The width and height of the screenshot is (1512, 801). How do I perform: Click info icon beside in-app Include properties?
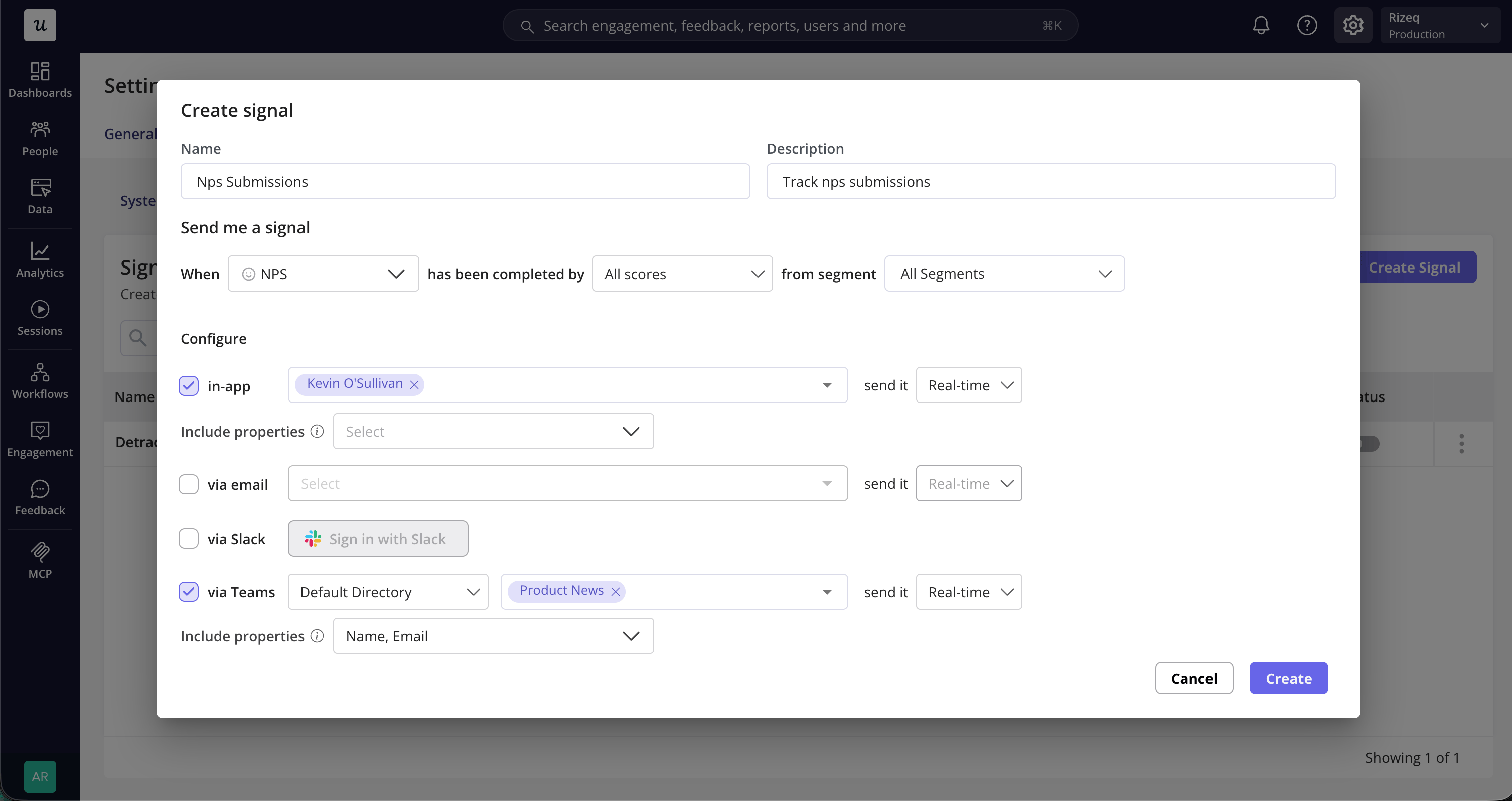pyautogui.click(x=317, y=431)
